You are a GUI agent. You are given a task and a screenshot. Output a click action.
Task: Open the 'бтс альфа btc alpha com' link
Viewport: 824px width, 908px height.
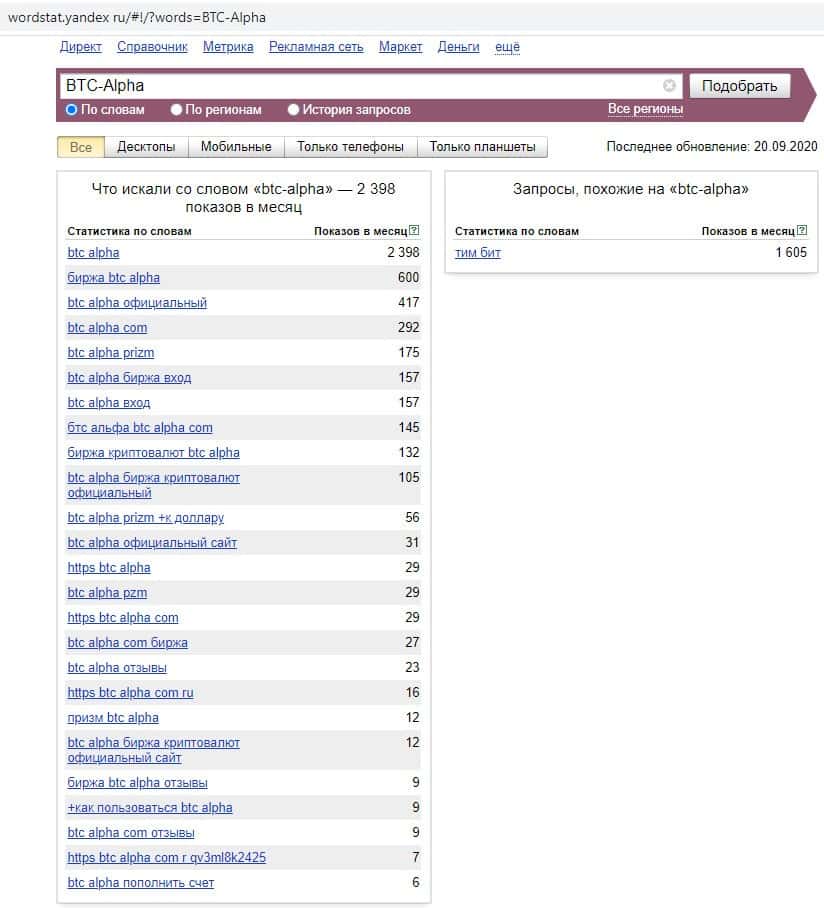coord(140,427)
